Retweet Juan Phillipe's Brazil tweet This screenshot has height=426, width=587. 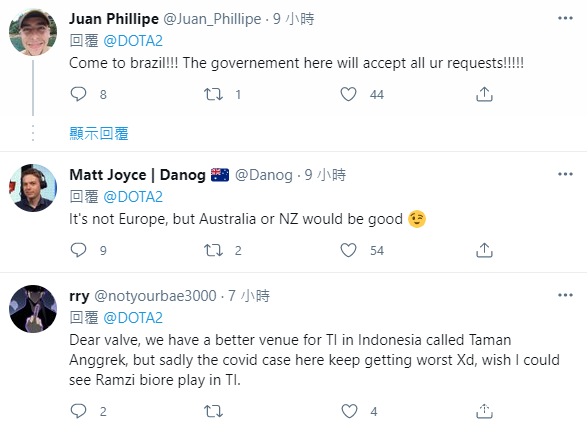point(213,94)
